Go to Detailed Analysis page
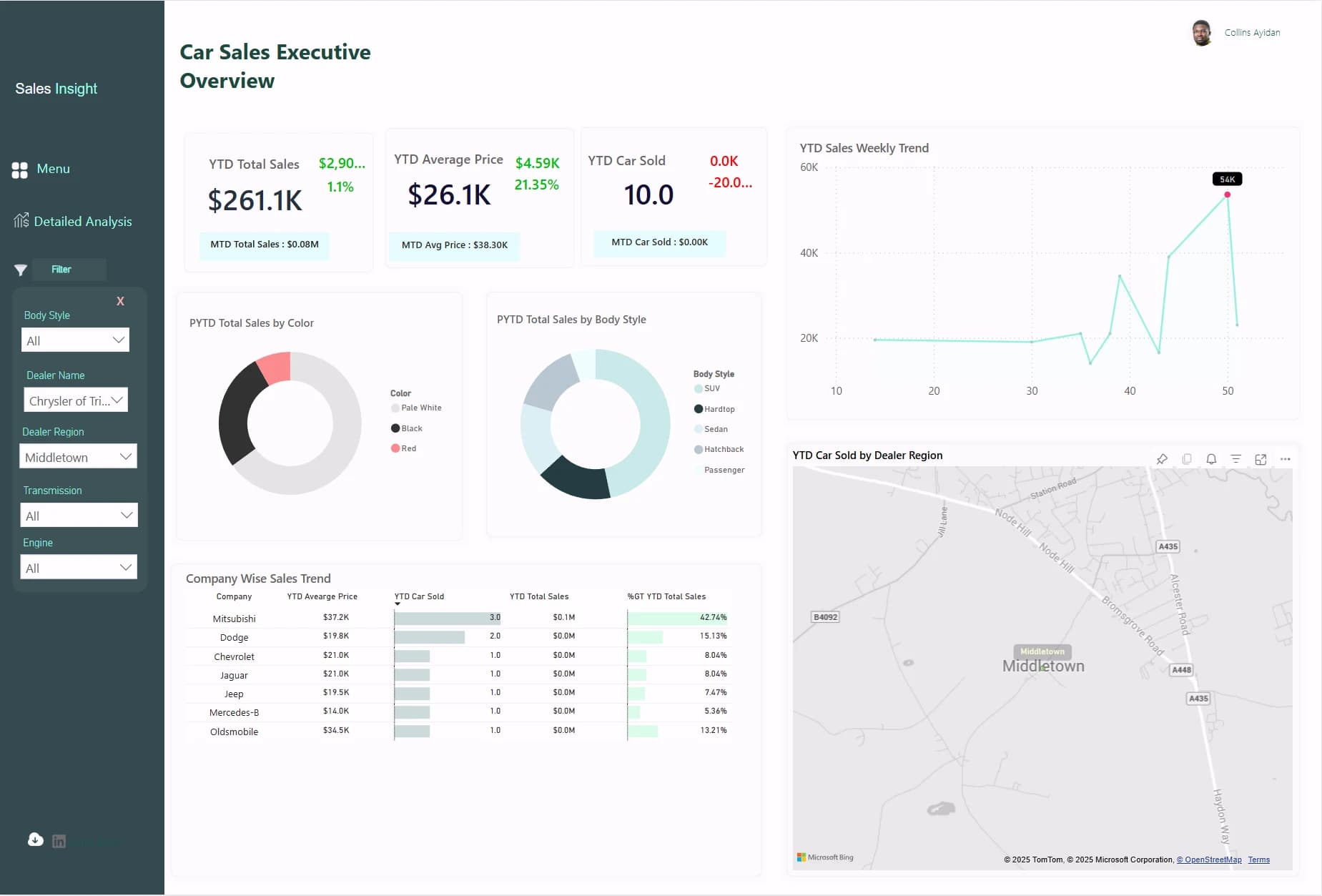 coord(83,222)
